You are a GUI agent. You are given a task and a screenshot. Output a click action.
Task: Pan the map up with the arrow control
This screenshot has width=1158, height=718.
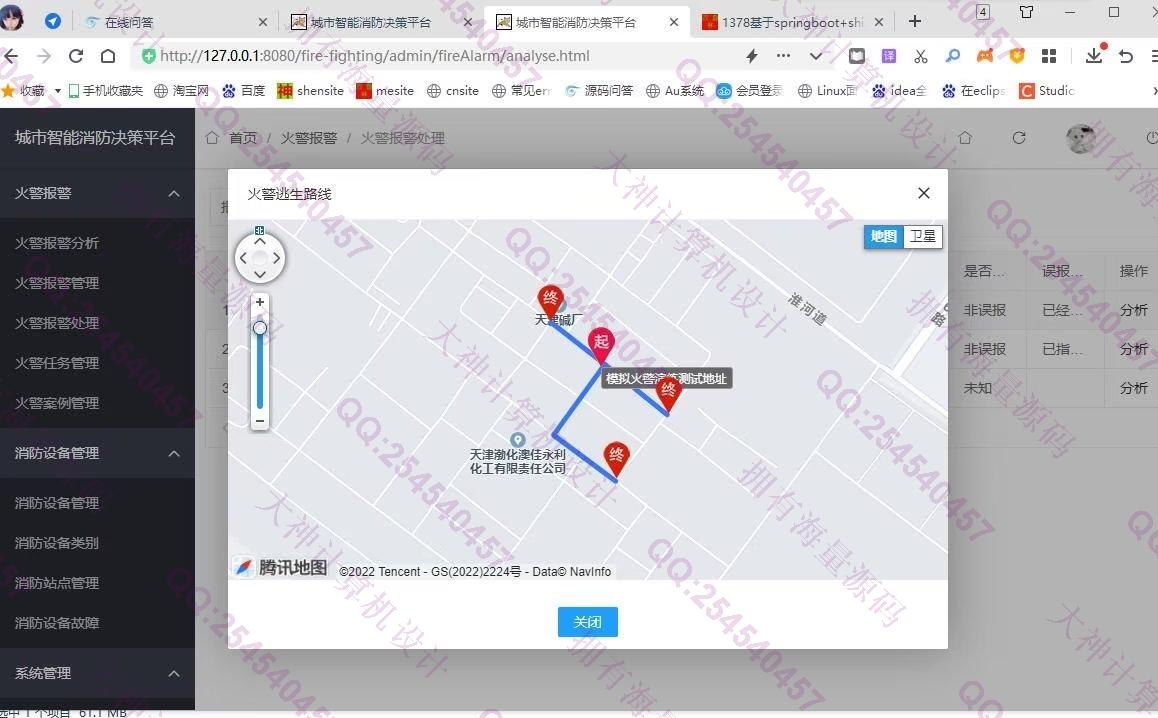tap(260, 242)
